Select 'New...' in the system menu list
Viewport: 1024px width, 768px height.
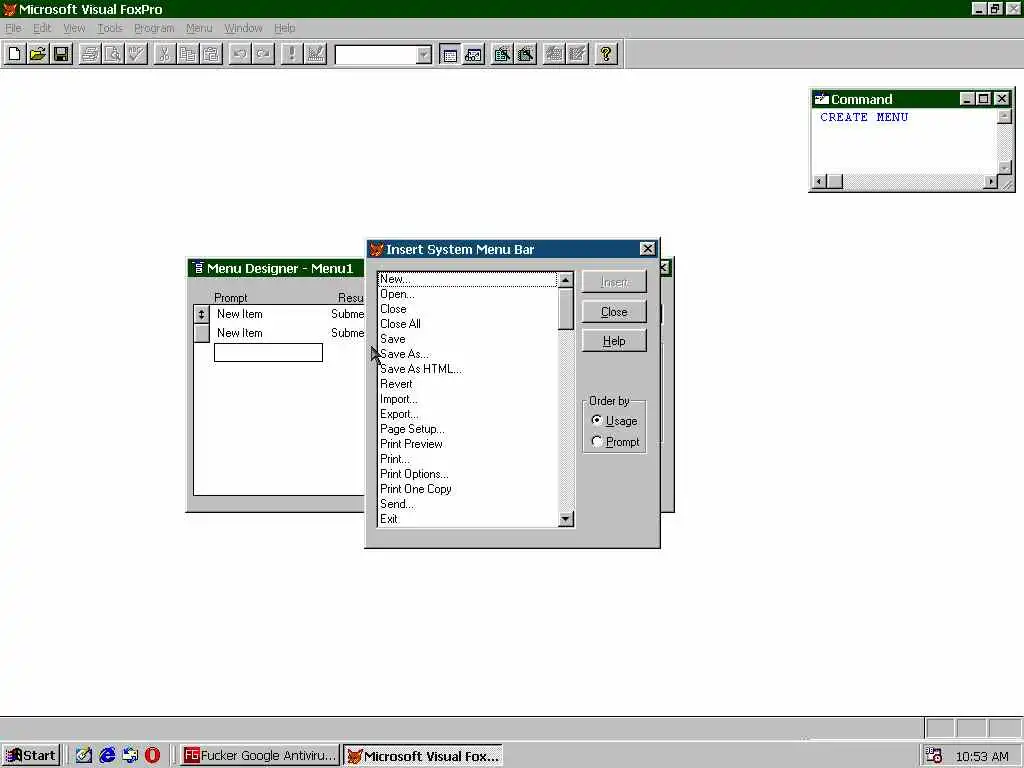tap(468, 279)
